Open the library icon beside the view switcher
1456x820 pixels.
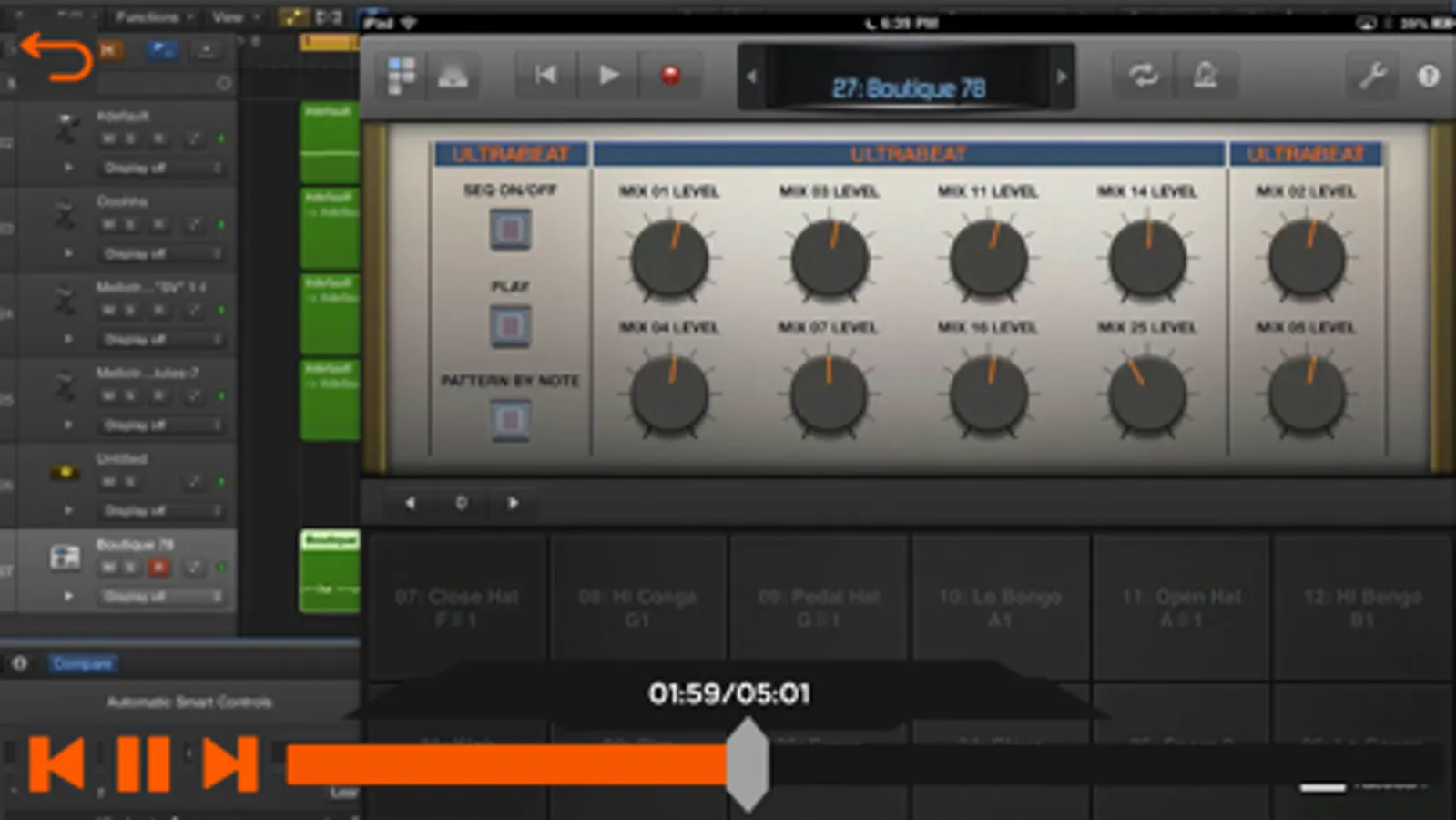(x=453, y=76)
